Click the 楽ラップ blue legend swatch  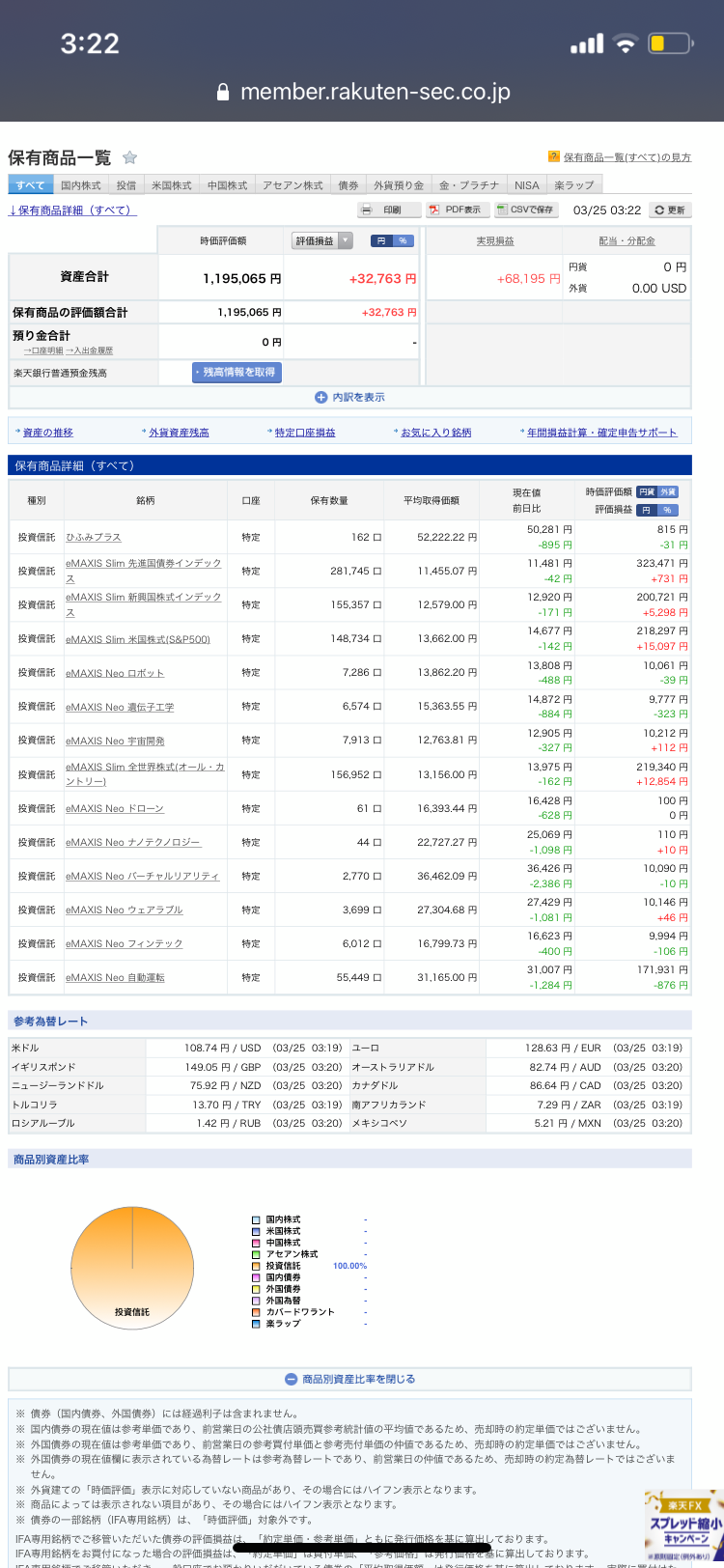[x=256, y=1324]
